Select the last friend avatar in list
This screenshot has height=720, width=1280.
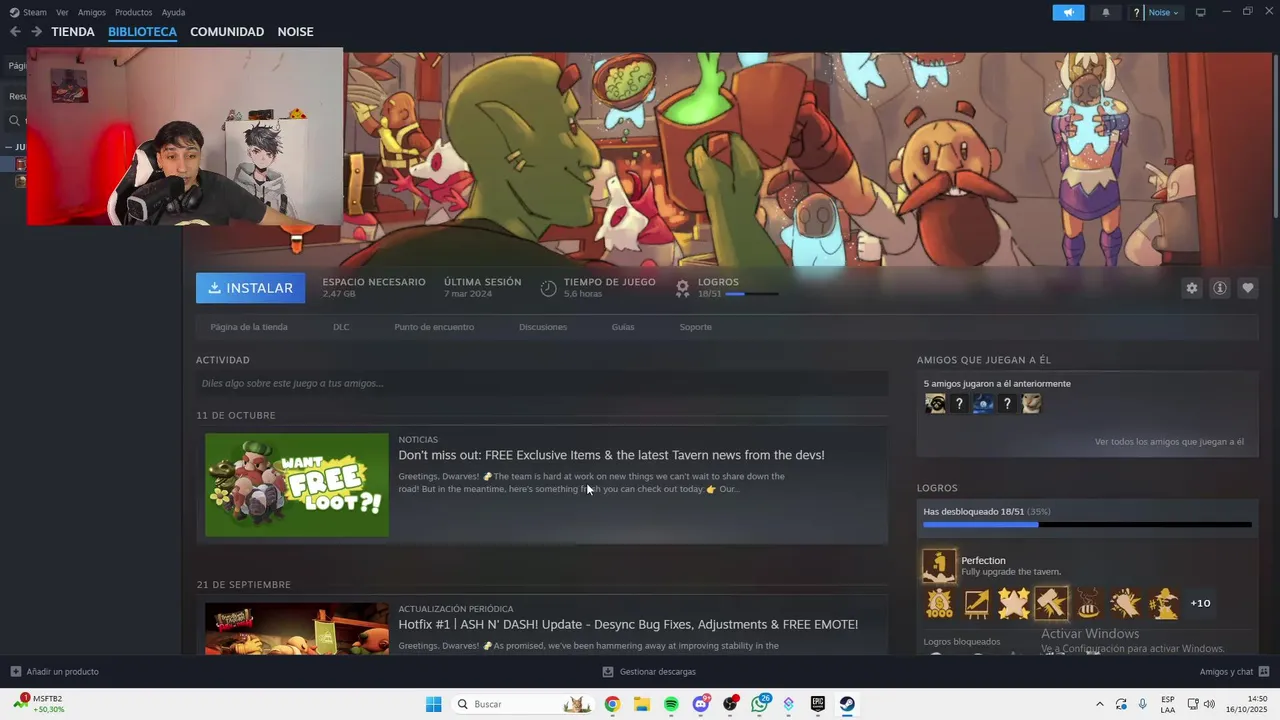pyautogui.click(x=1031, y=404)
